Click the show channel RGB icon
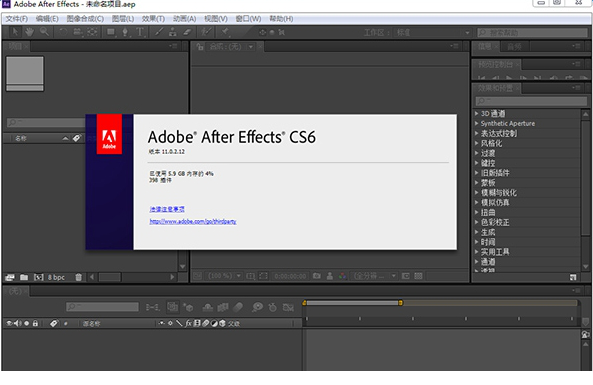 pos(343,276)
